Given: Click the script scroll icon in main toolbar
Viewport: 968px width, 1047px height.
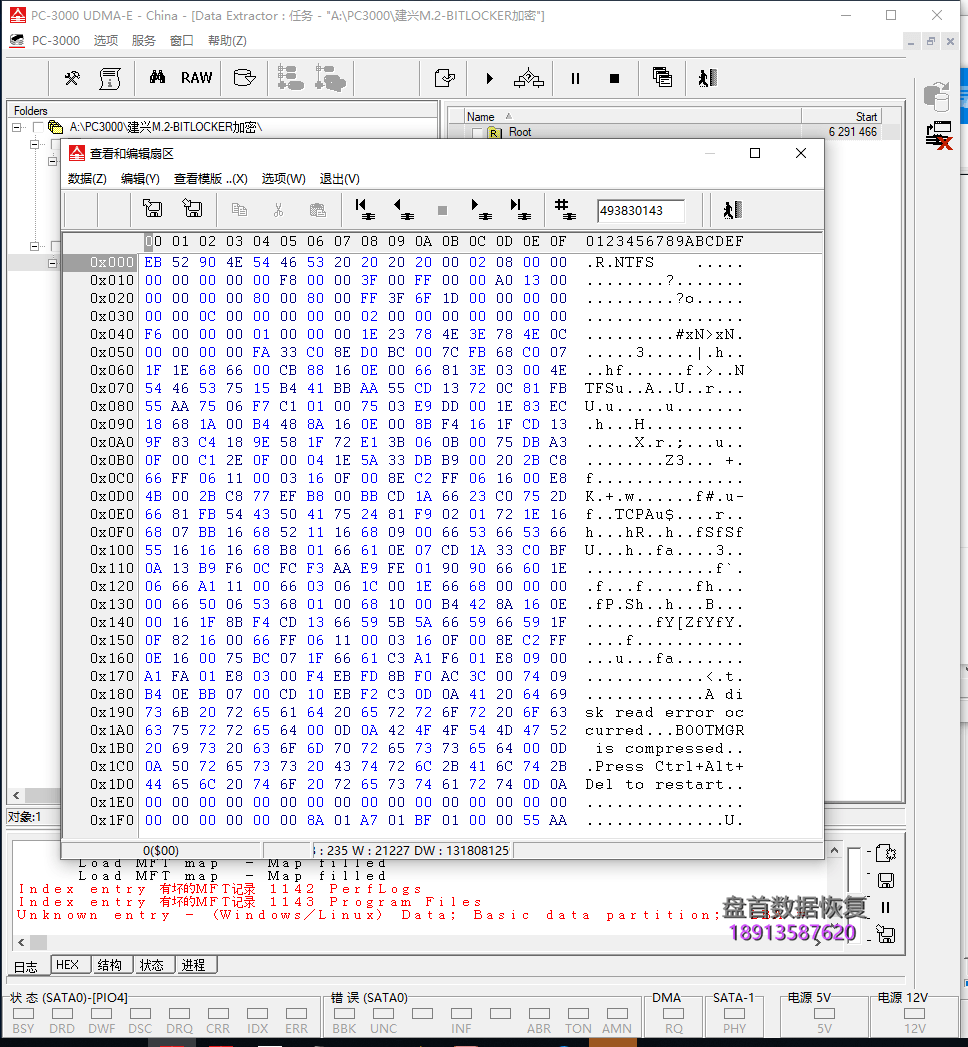Looking at the screenshot, I should (109, 78).
